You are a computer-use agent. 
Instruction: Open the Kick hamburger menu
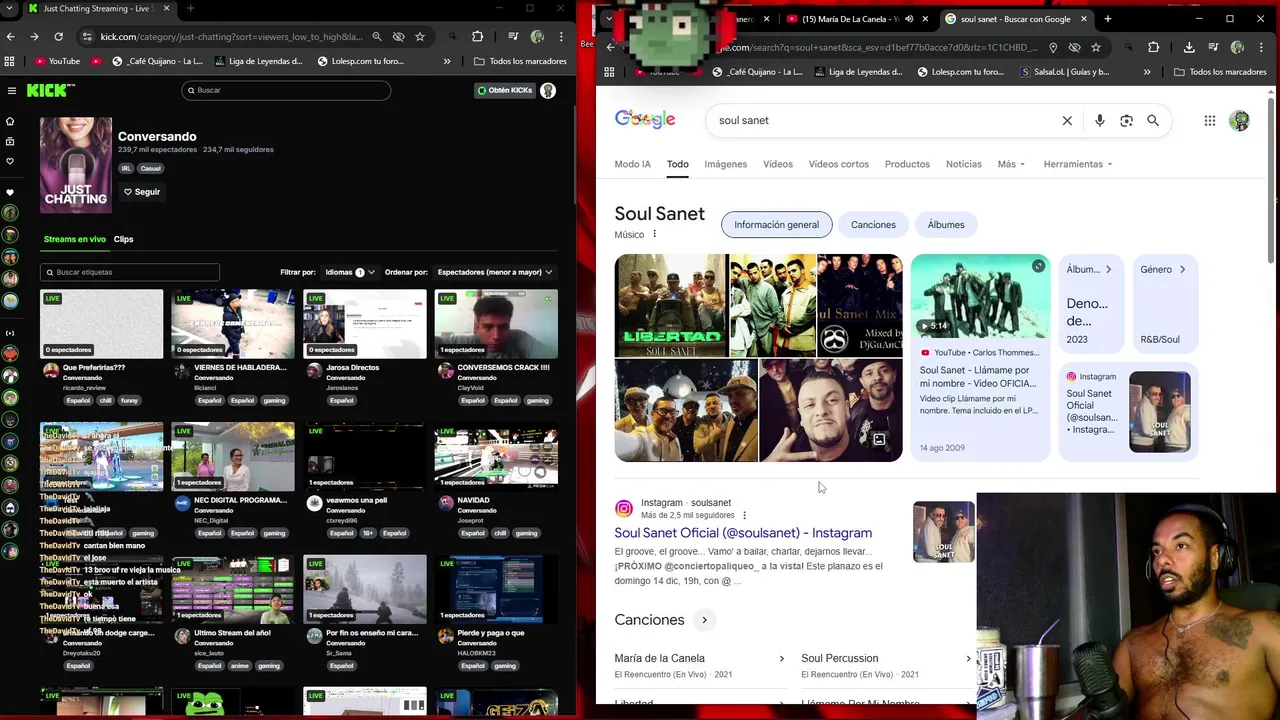tap(11, 90)
